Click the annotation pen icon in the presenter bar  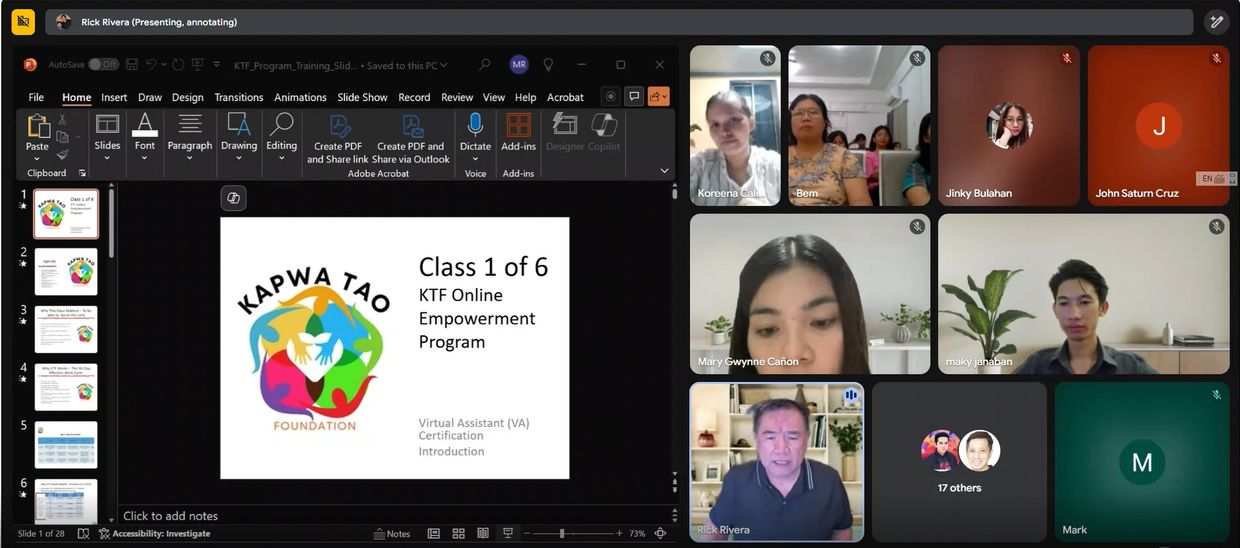pyautogui.click(x=1216, y=21)
